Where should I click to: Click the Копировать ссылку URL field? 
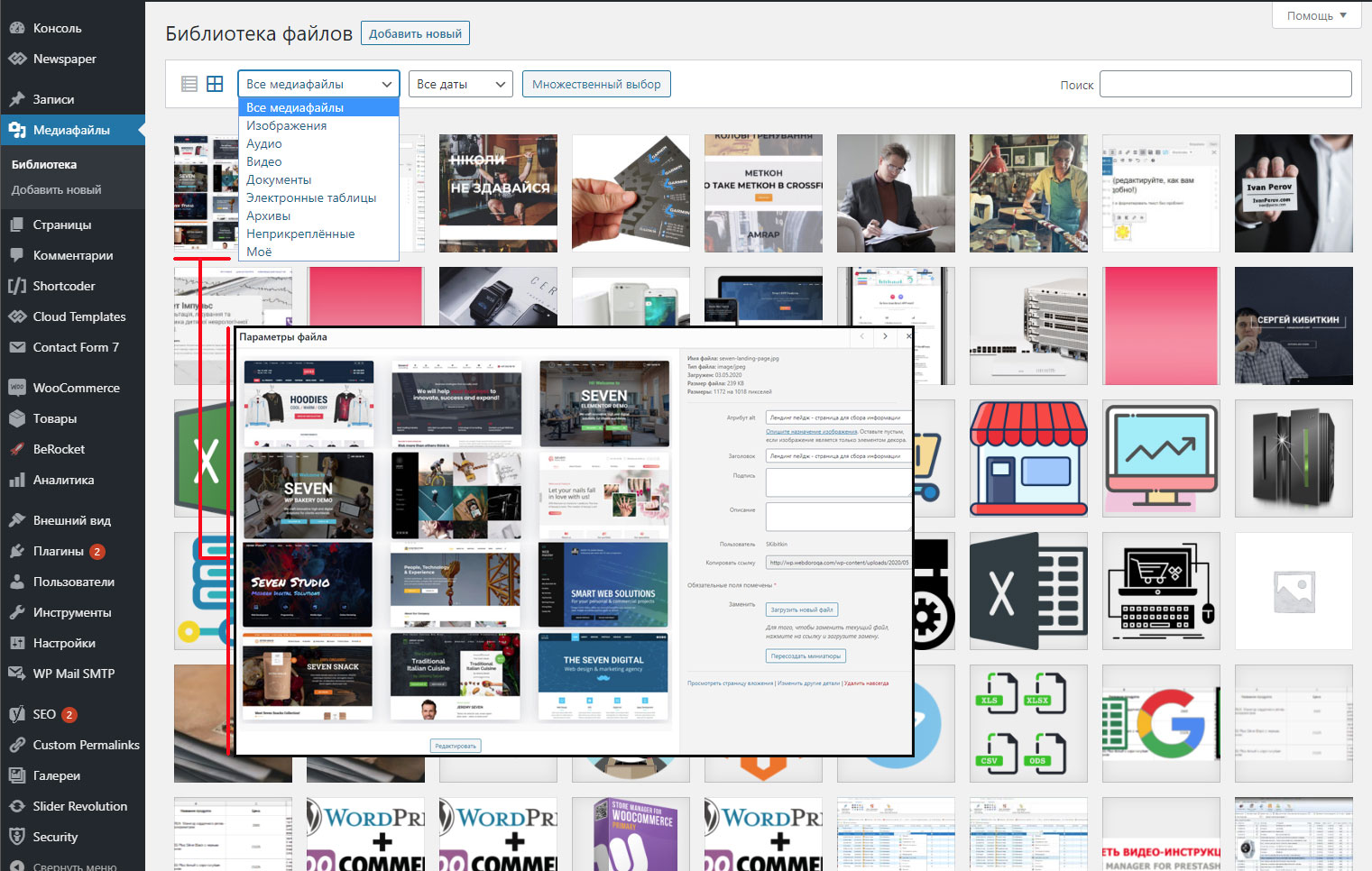pos(838,563)
